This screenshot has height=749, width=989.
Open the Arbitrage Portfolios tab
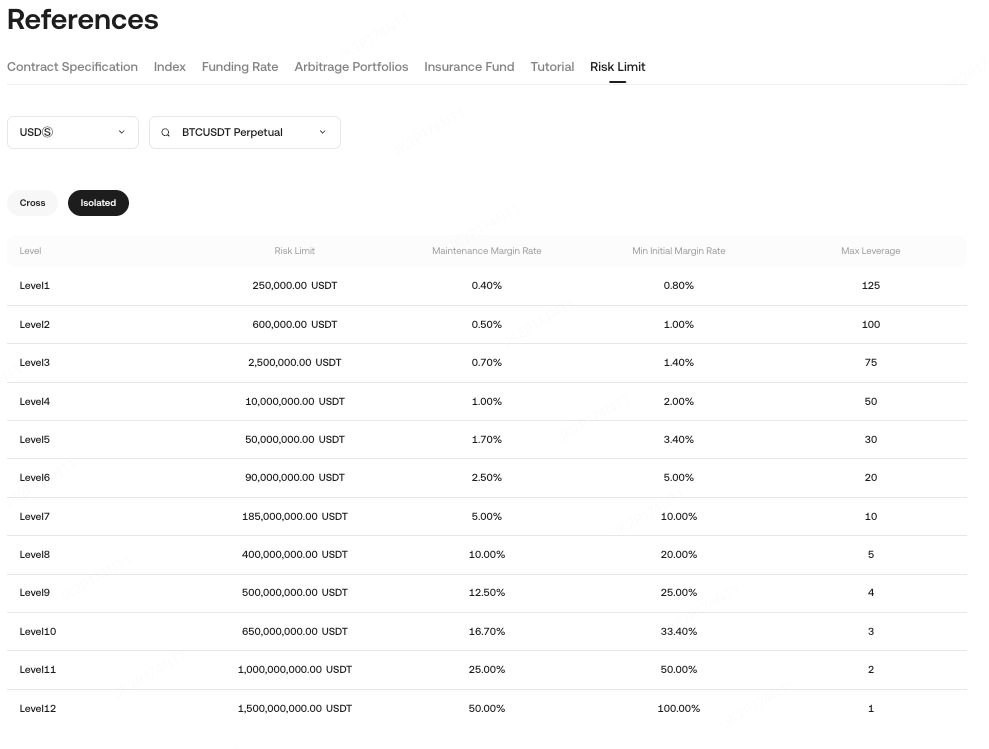(351, 67)
